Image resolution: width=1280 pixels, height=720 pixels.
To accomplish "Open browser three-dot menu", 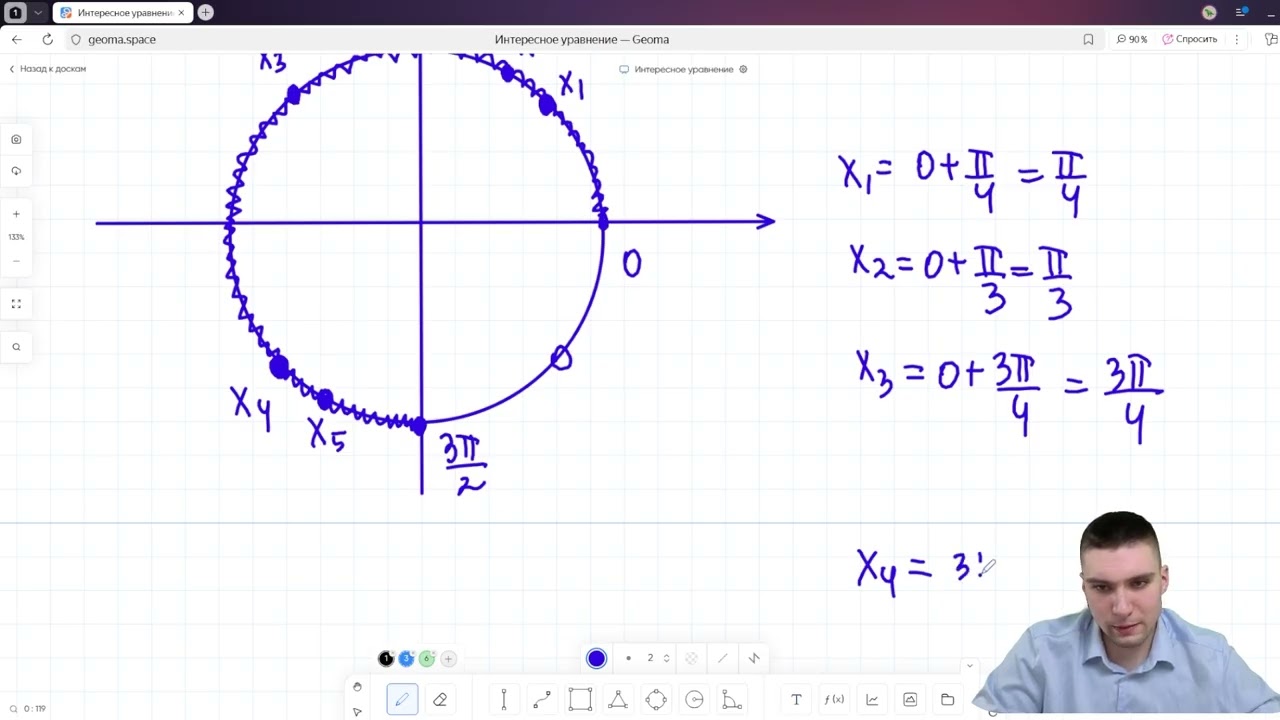I will 1237,39.
